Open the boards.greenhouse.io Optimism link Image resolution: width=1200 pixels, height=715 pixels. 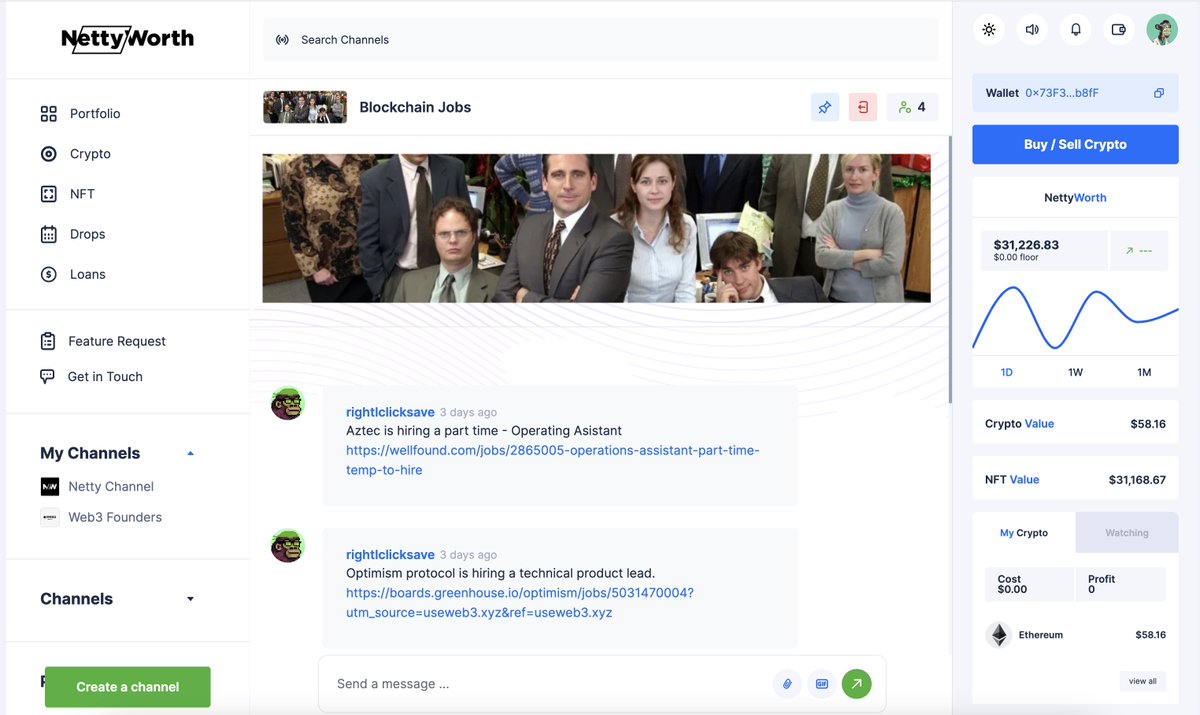tap(519, 603)
